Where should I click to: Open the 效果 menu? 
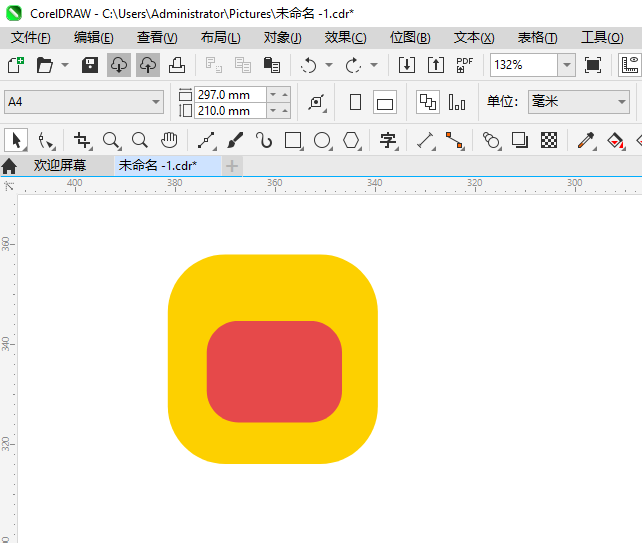(346, 38)
